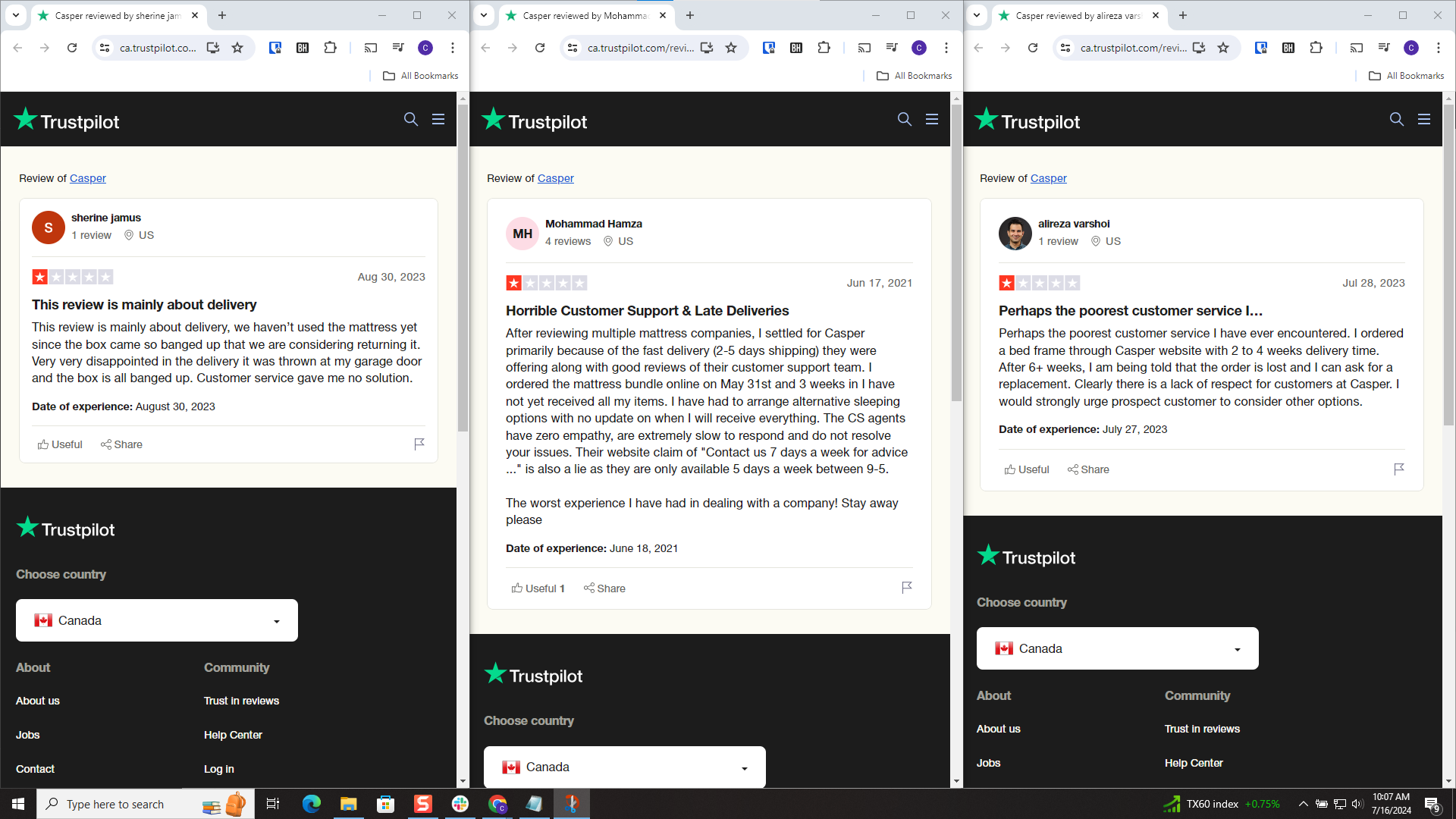This screenshot has height=819, width=1456.
Task: Bookmark page with star in alireza varshoi window
Action: tap(1223, 48)
